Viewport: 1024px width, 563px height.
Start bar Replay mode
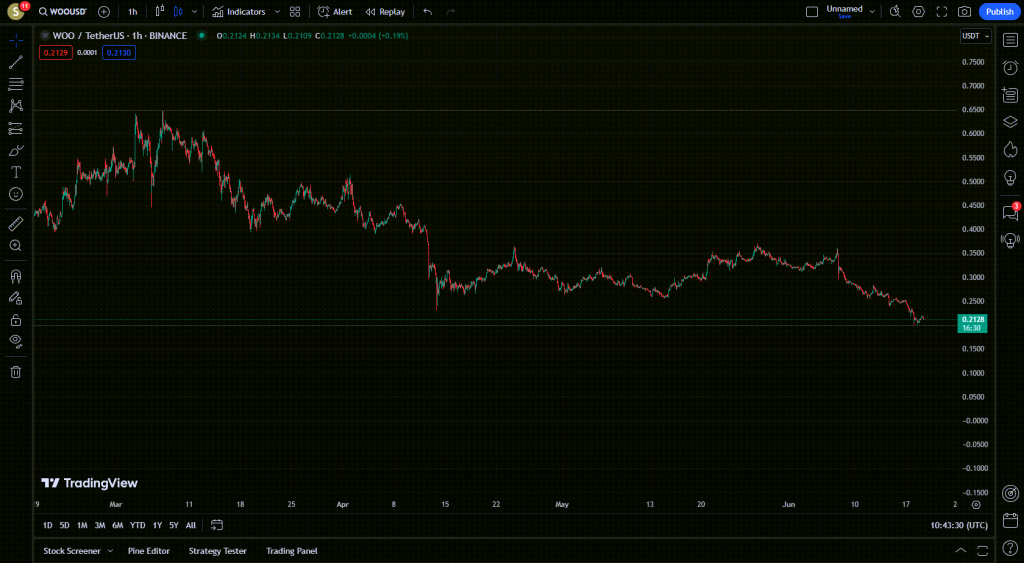click(385, 12)
